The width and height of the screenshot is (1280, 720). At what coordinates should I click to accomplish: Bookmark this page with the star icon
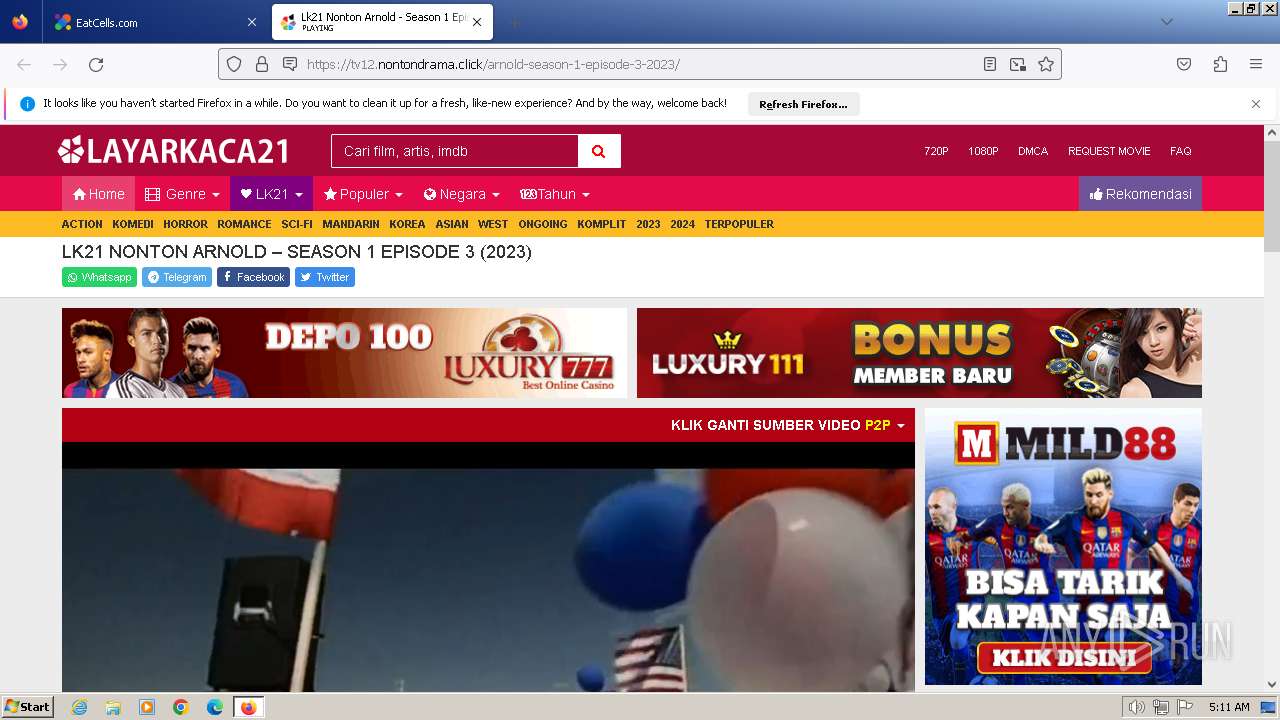(x=1046, y=64)
